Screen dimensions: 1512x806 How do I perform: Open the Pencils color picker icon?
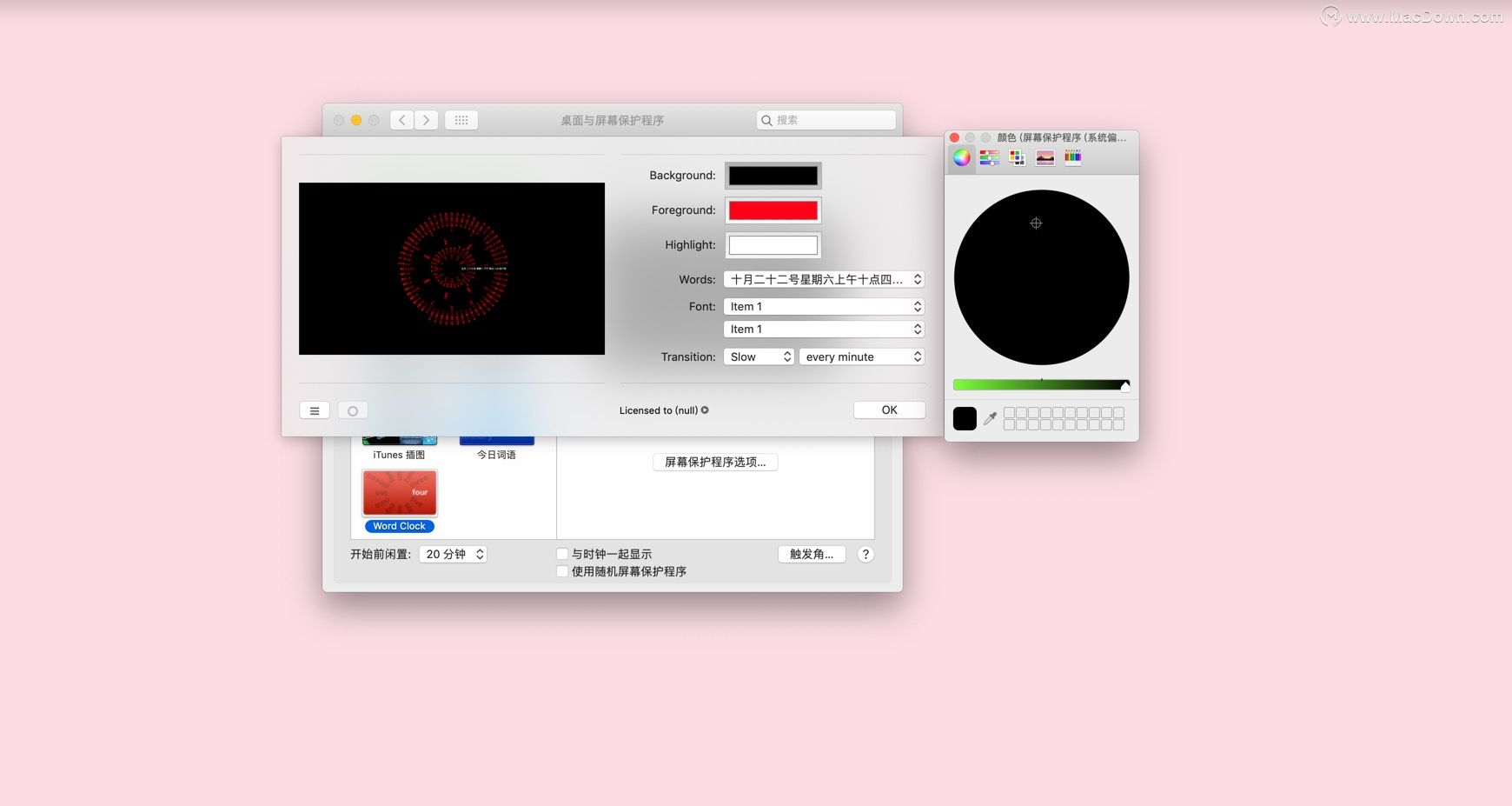point(1072,157)
